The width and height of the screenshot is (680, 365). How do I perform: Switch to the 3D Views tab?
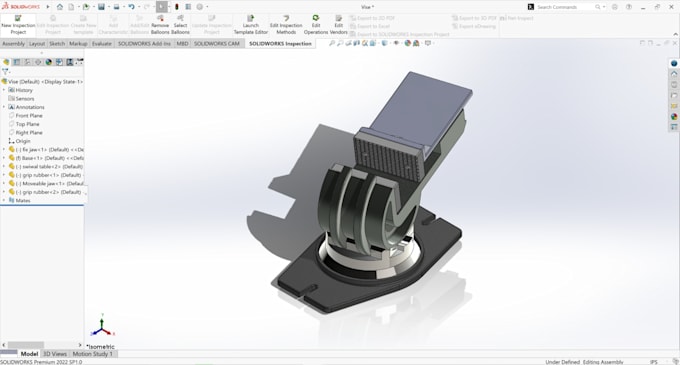tap(55, 354)
